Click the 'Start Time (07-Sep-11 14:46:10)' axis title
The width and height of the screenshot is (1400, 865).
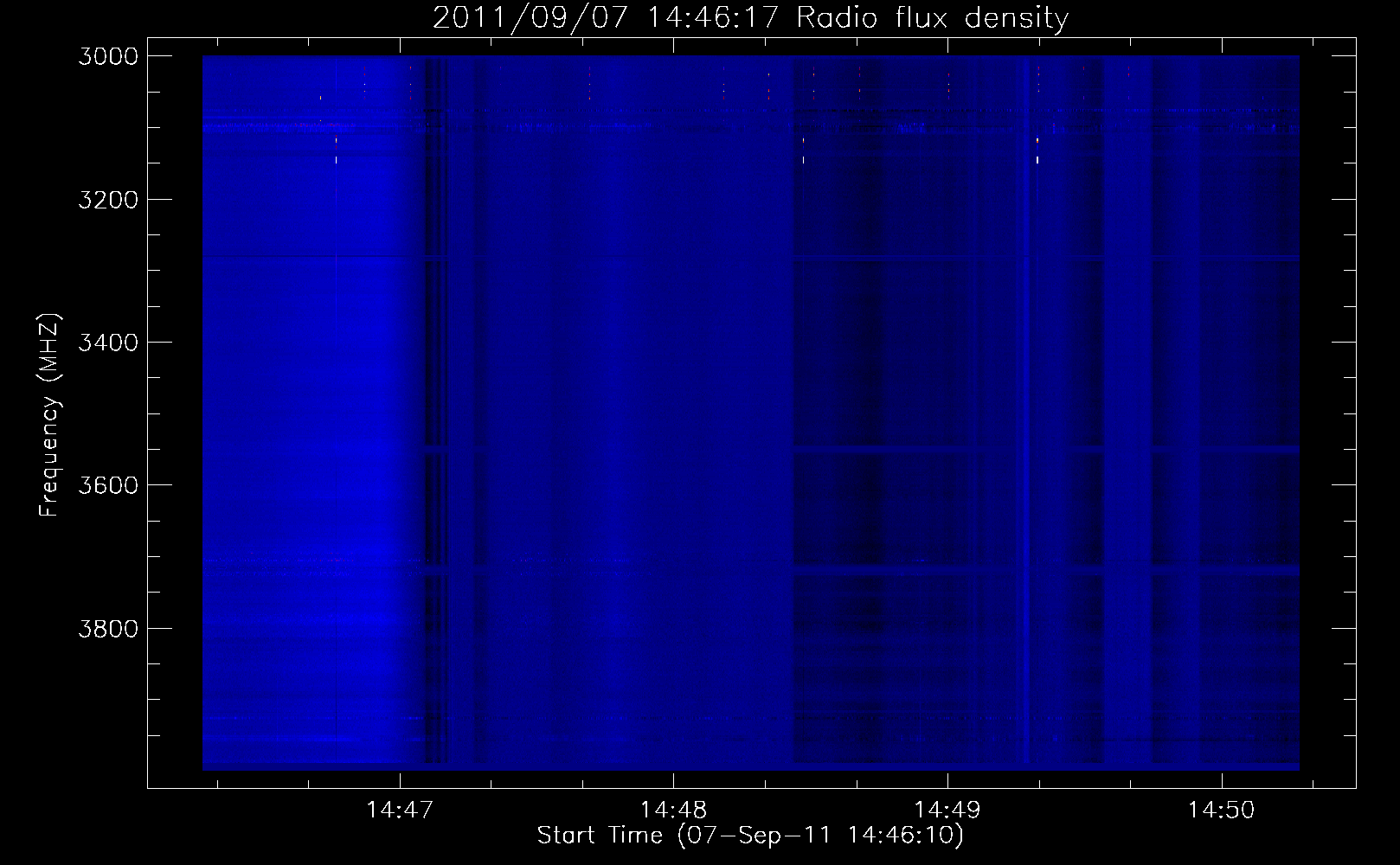750,836
